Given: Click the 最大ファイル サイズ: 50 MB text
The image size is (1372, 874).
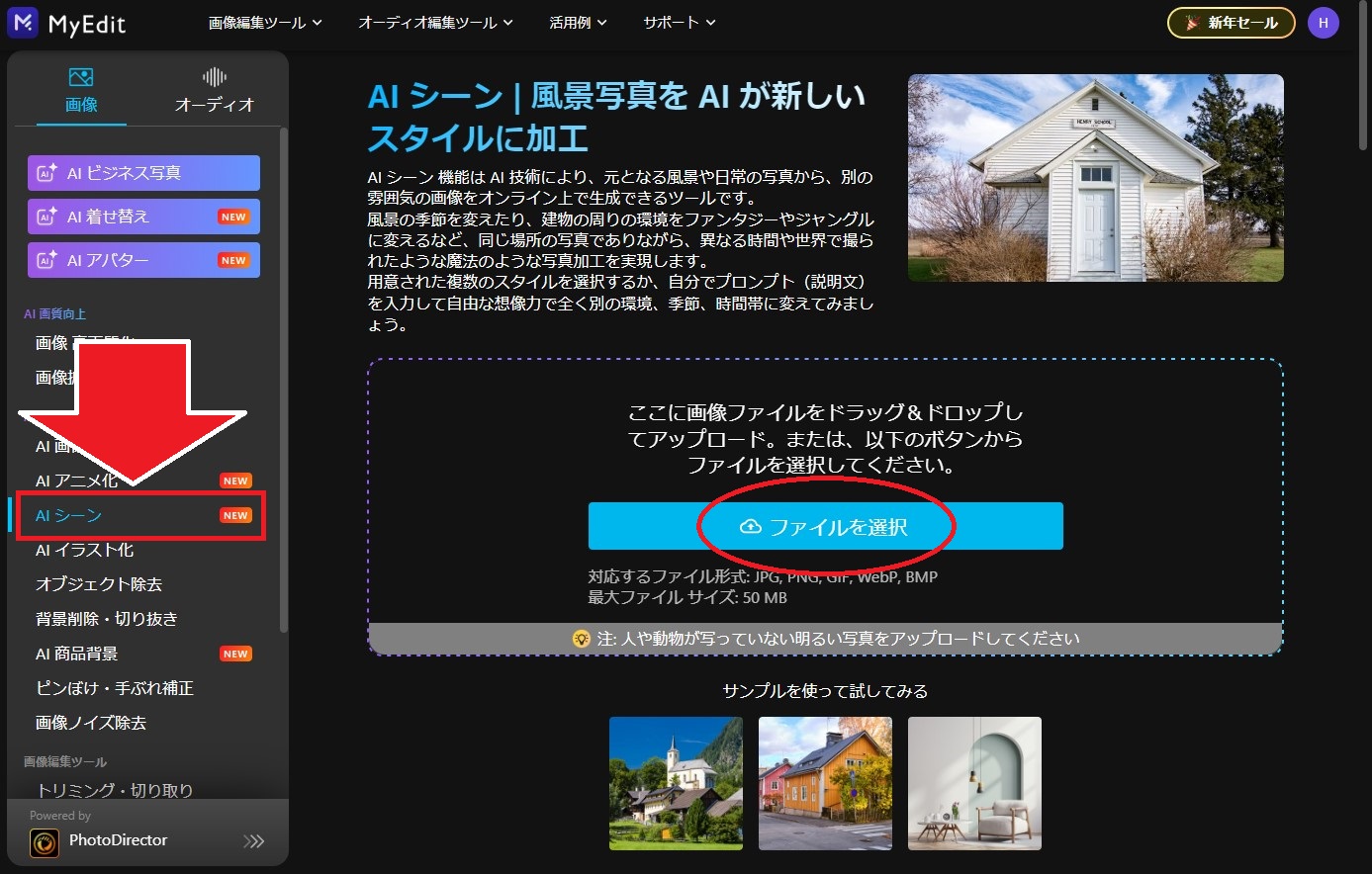Looking at the screenshot, I should coord(687,597).
